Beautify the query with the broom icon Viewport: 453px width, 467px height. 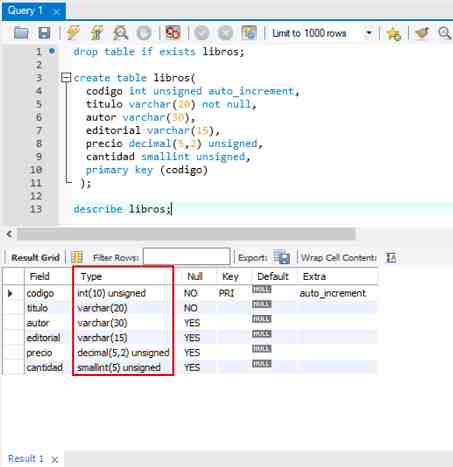click(422, 33)
